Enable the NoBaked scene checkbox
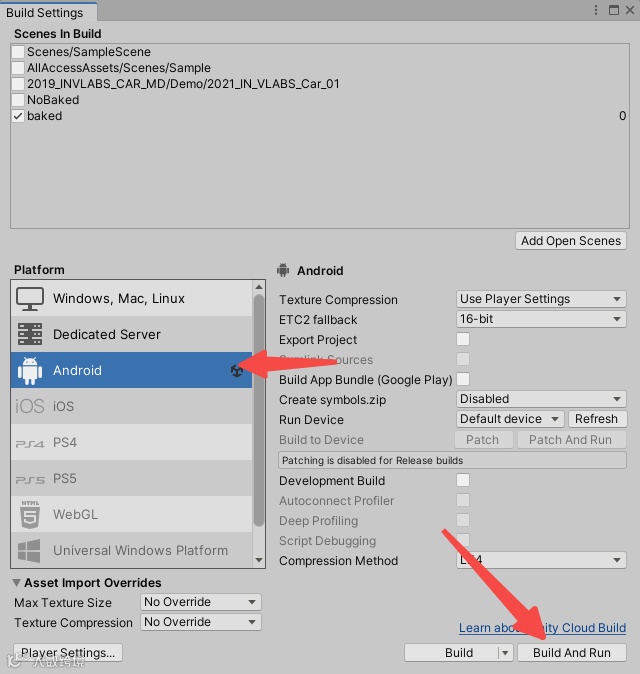Viewport: 640px width, 674px height. point(18,100)
